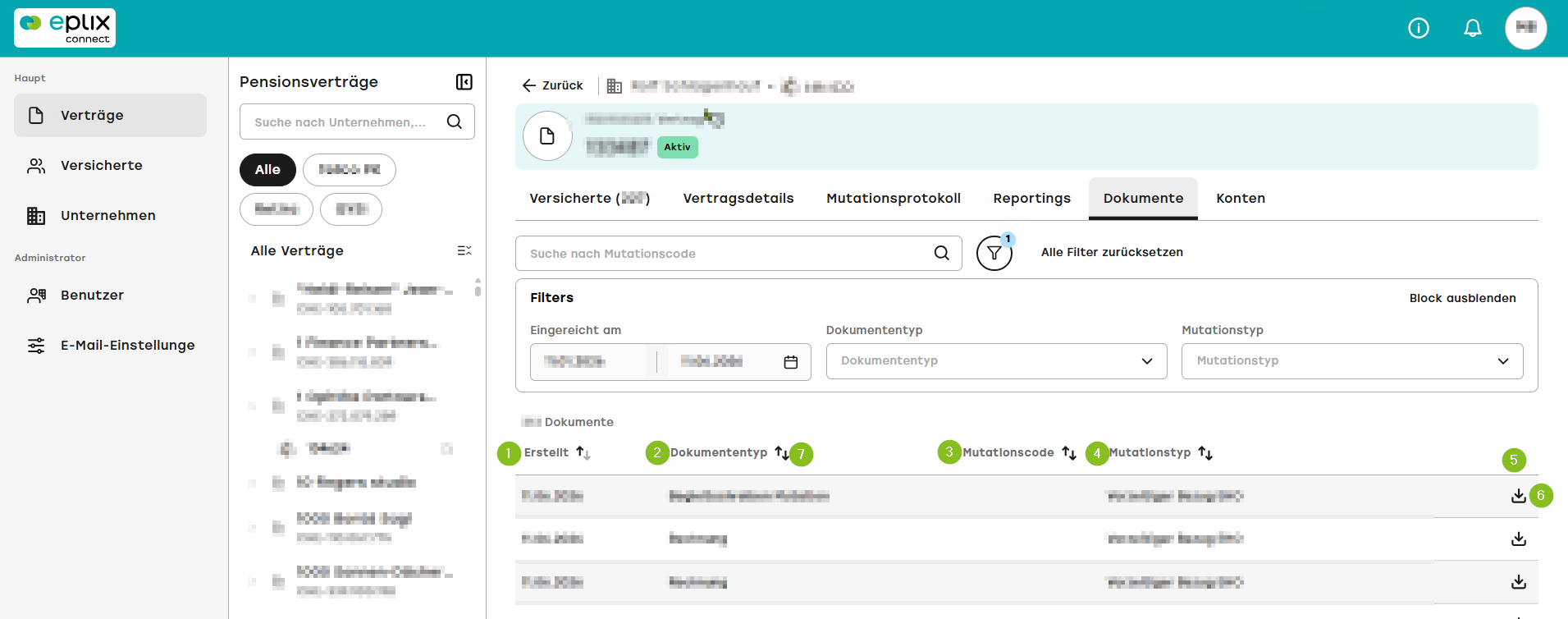
Task: Collapse the Alle Verträge list icon
Action: 464,250
